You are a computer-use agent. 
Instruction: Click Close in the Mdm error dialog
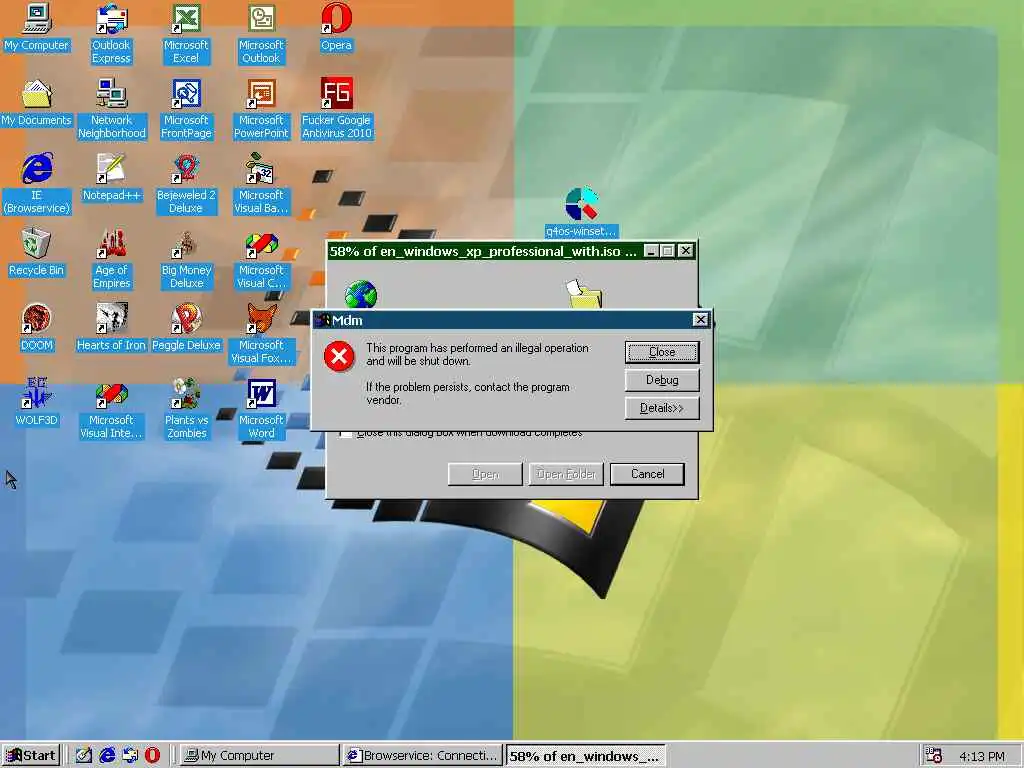pyautogui.click(x=662, y=352)
